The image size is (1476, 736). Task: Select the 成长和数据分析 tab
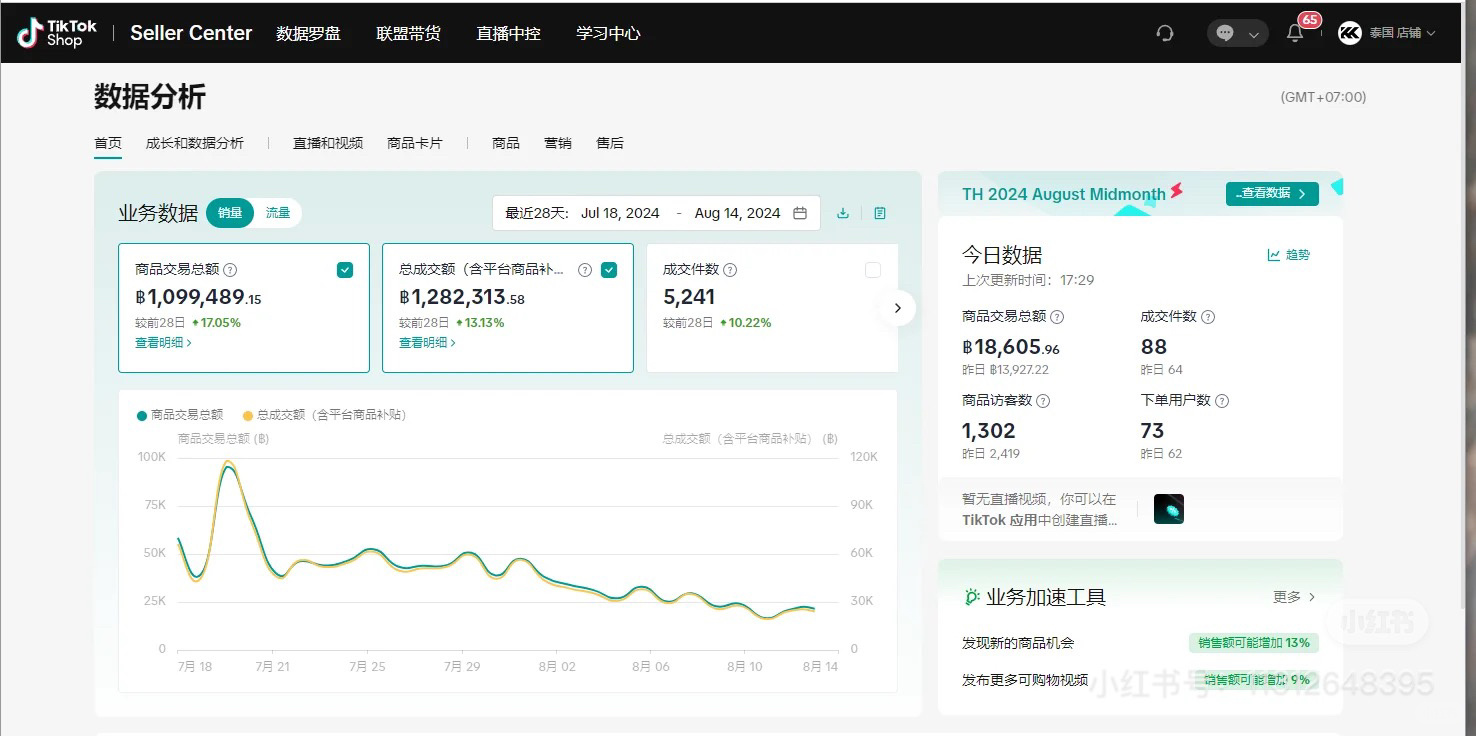pos(195,143)
